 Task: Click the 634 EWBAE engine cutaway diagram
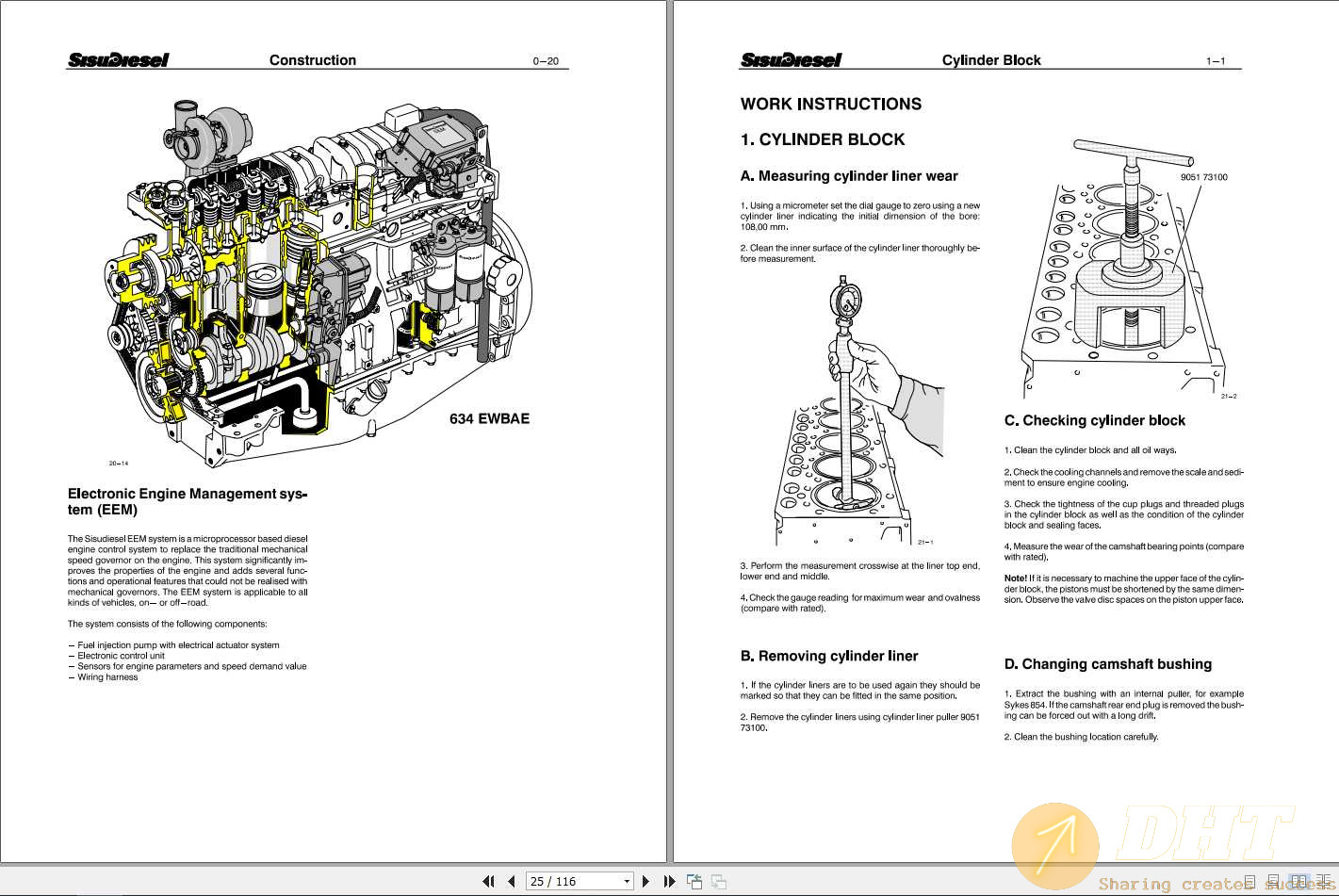tap(311, 273)
